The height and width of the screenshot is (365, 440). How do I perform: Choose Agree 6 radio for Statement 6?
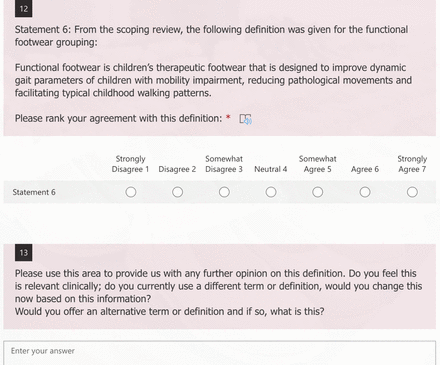(x=365, y=192)
